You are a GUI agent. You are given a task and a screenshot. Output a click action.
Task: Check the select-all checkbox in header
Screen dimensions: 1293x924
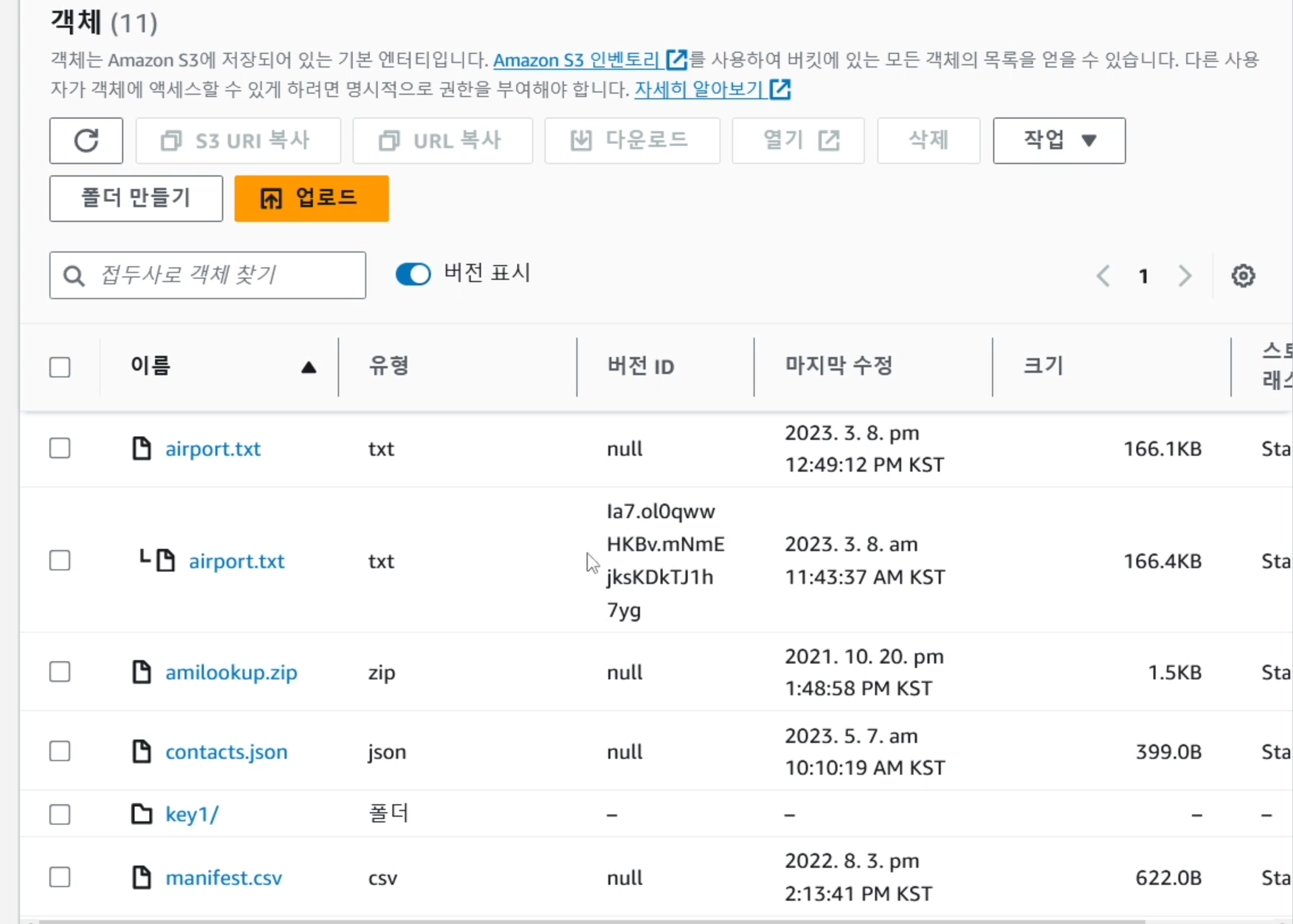pos(60,368)
